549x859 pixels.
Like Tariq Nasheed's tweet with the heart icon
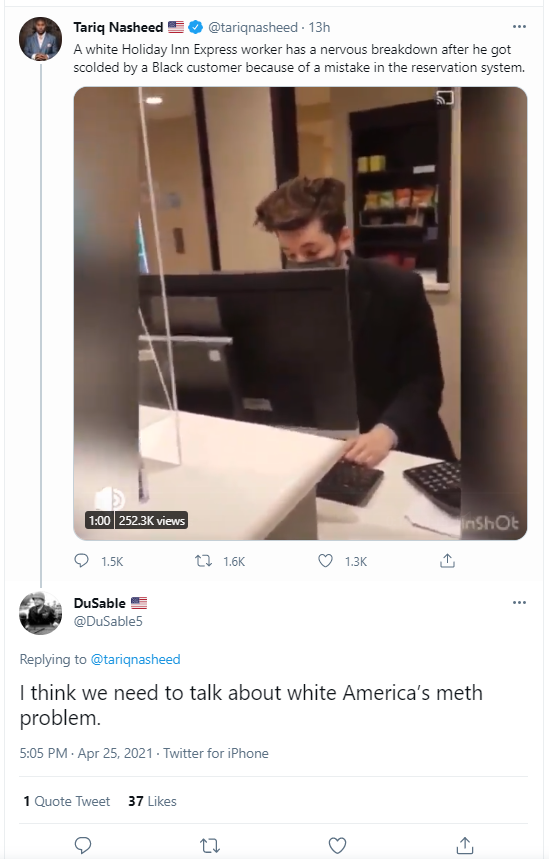tap(325, 561)
